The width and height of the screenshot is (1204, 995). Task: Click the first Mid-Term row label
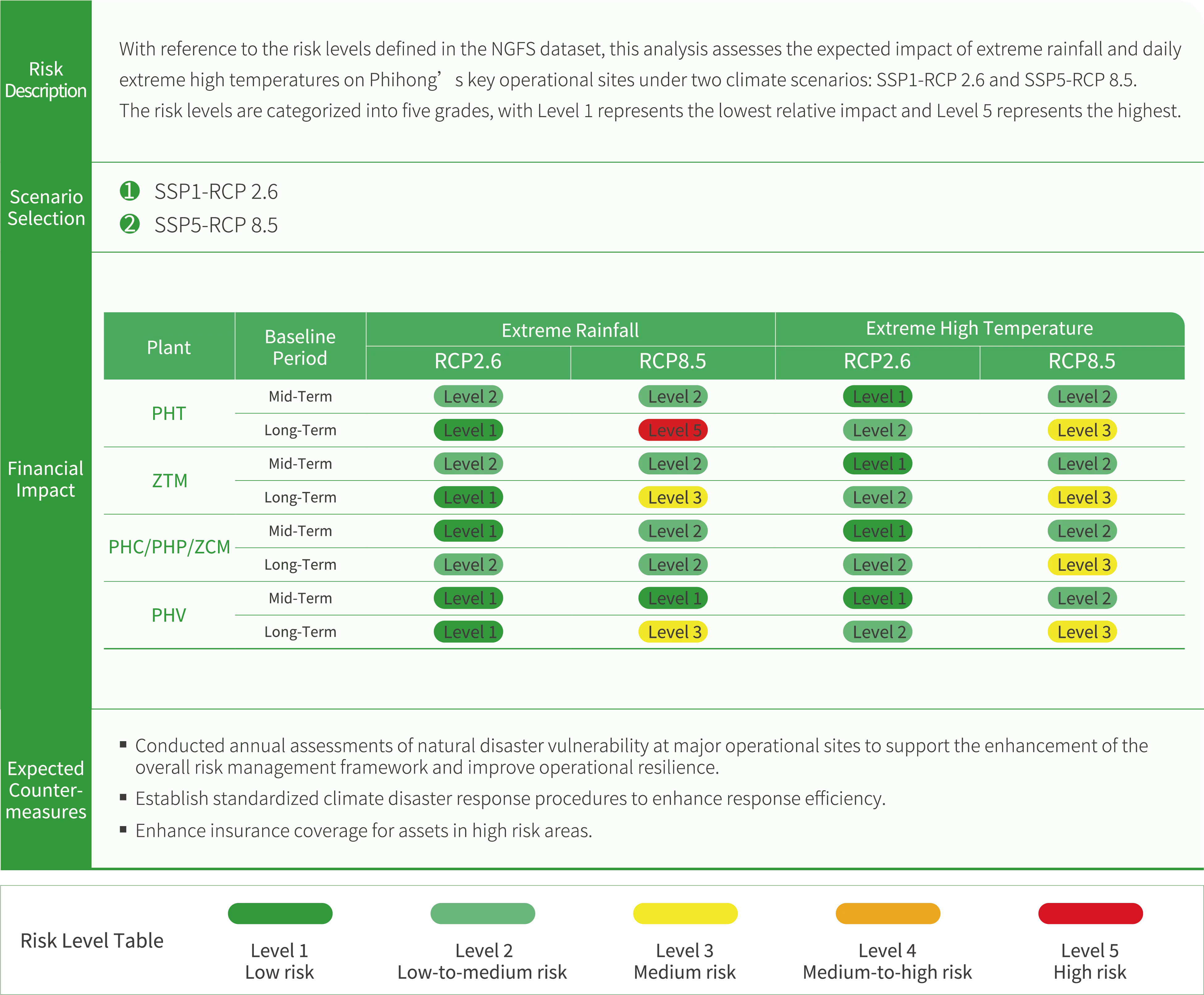(300, 397)
